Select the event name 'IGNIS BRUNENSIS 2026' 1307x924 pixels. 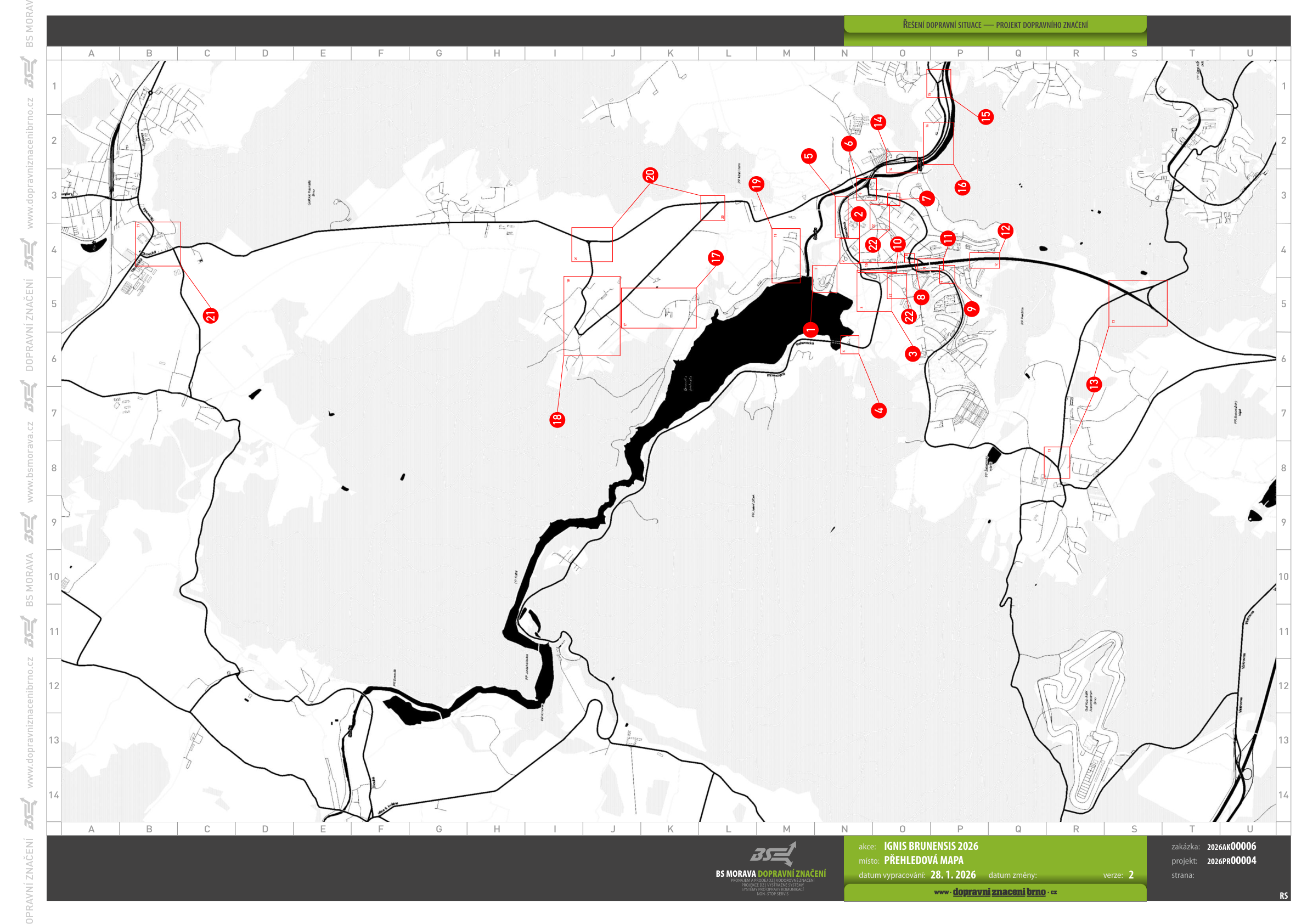click(x=931, y=846)
